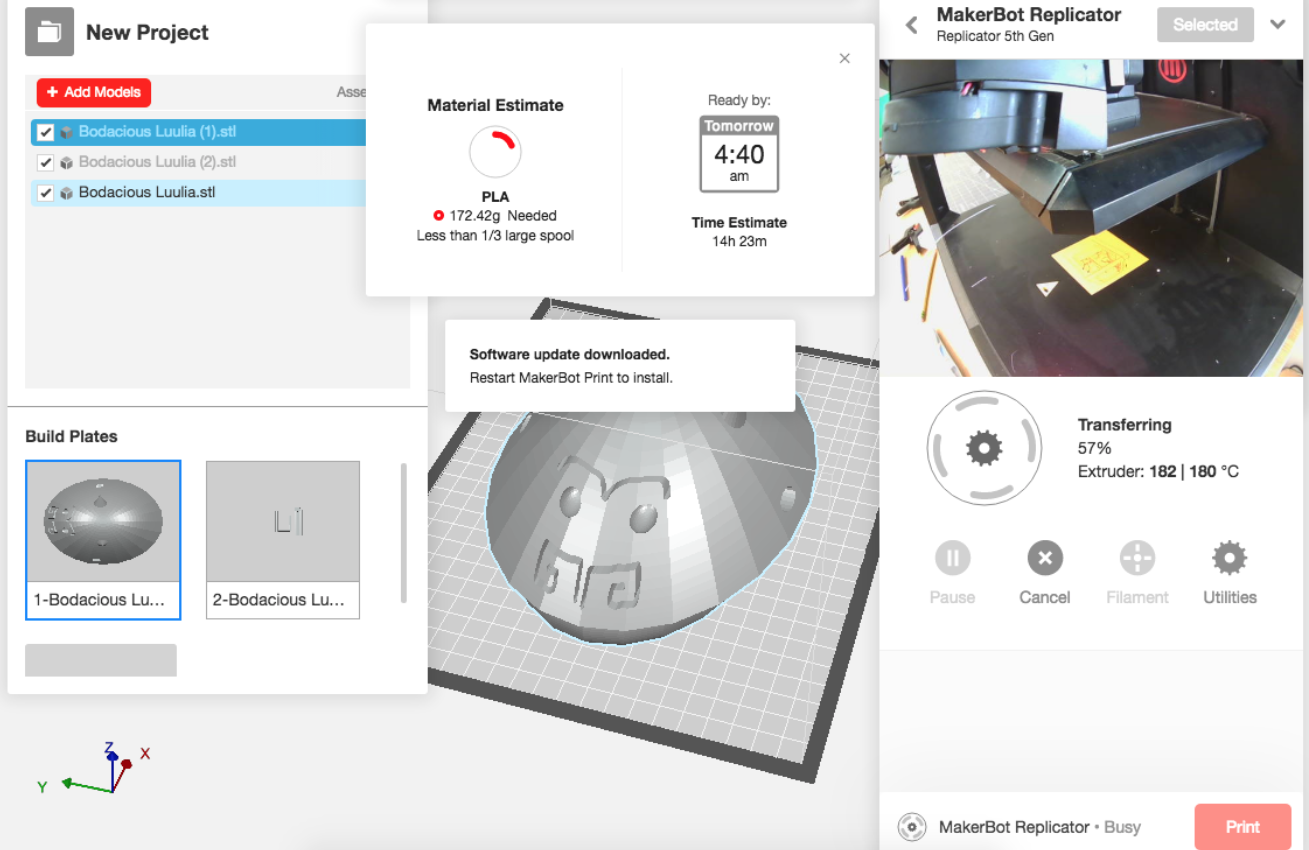Viewport: 1309px width, 850px height.
Task: Click model cube icon beside Bodacious Luulia (2).stl
Action: pos(66,162)
